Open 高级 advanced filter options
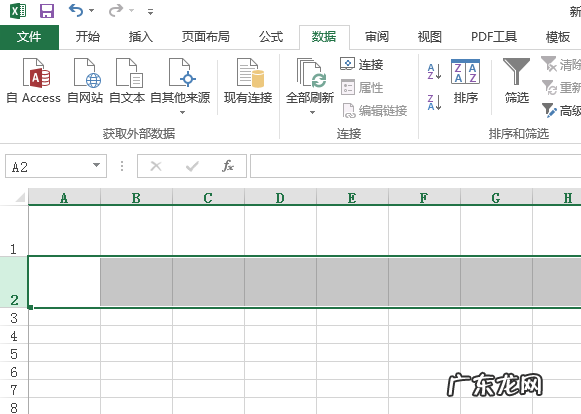Viewport: 581px width, 414px height. pyautogui.click(x=561, y=110)
